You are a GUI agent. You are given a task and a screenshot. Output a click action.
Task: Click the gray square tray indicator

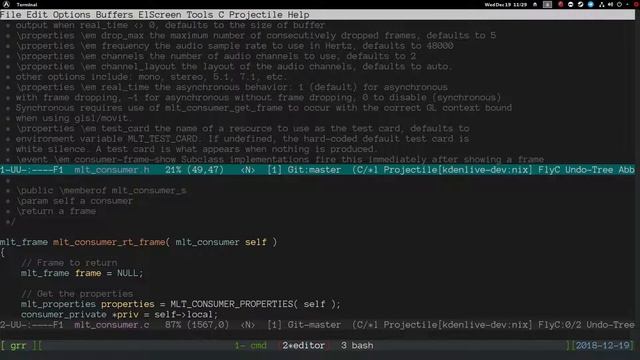(x=547, y=4)
